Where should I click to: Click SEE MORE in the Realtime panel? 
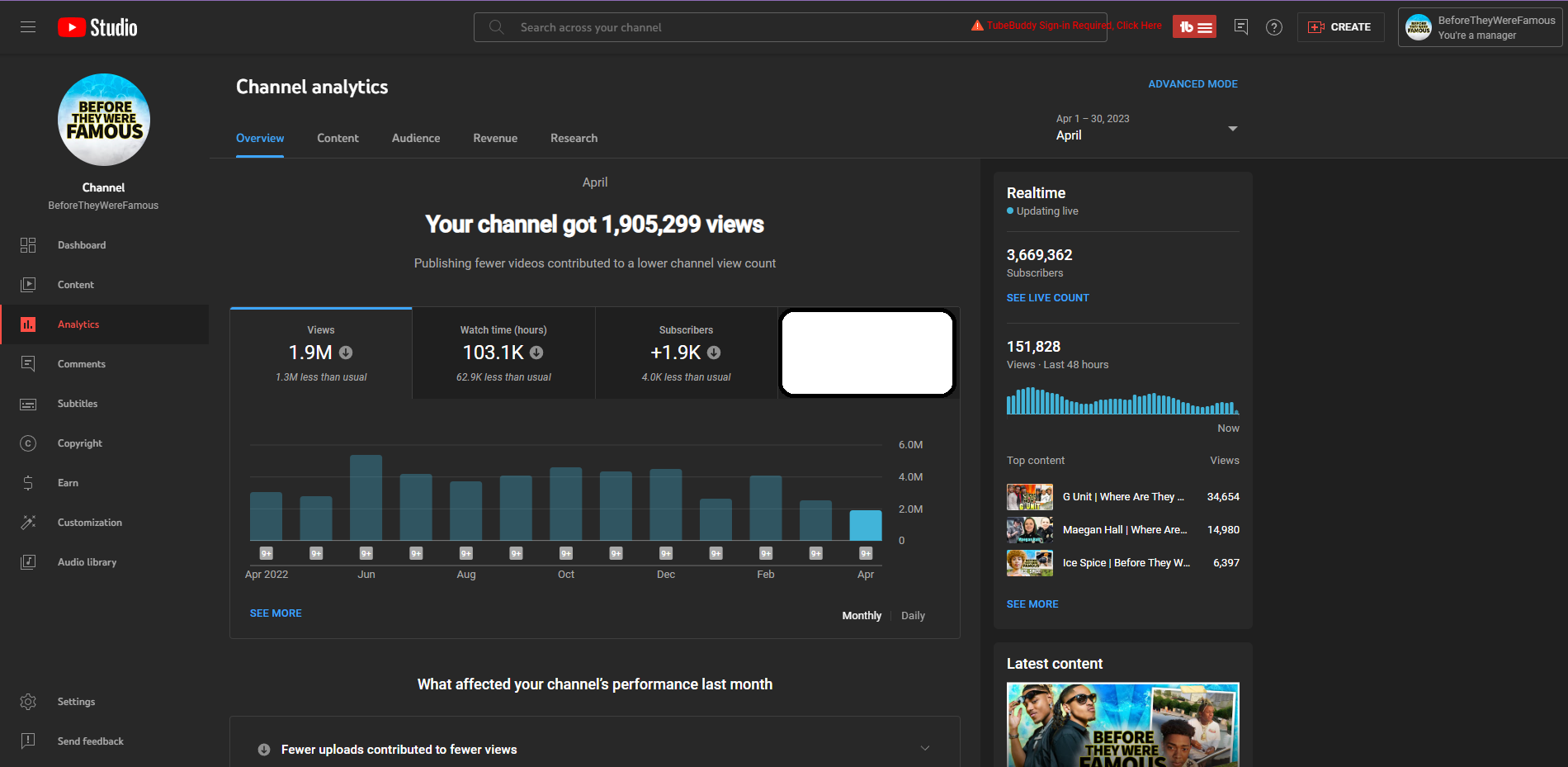coord(1032,604)
